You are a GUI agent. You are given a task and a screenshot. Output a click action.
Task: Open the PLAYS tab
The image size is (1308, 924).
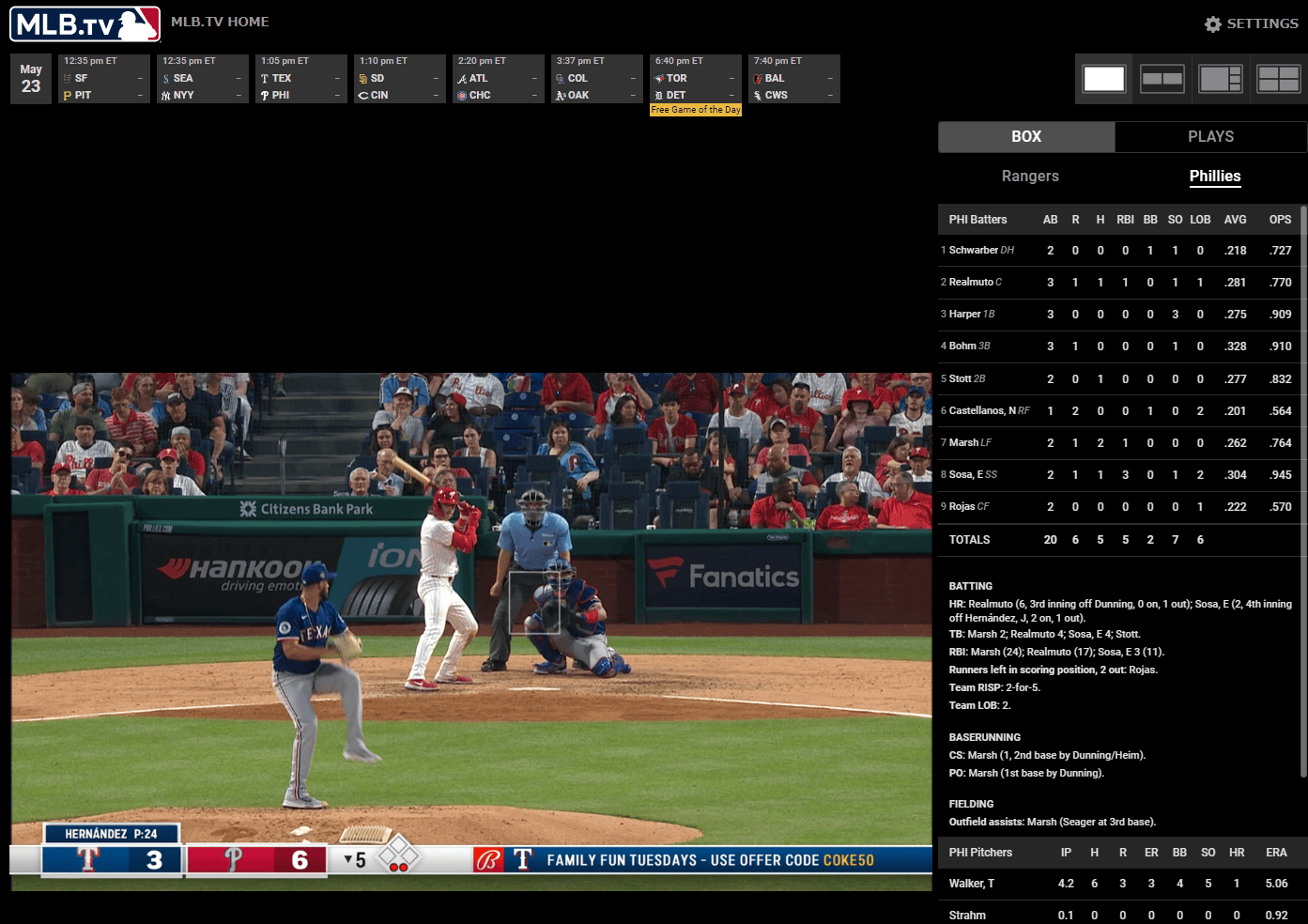coord(1210,137)
